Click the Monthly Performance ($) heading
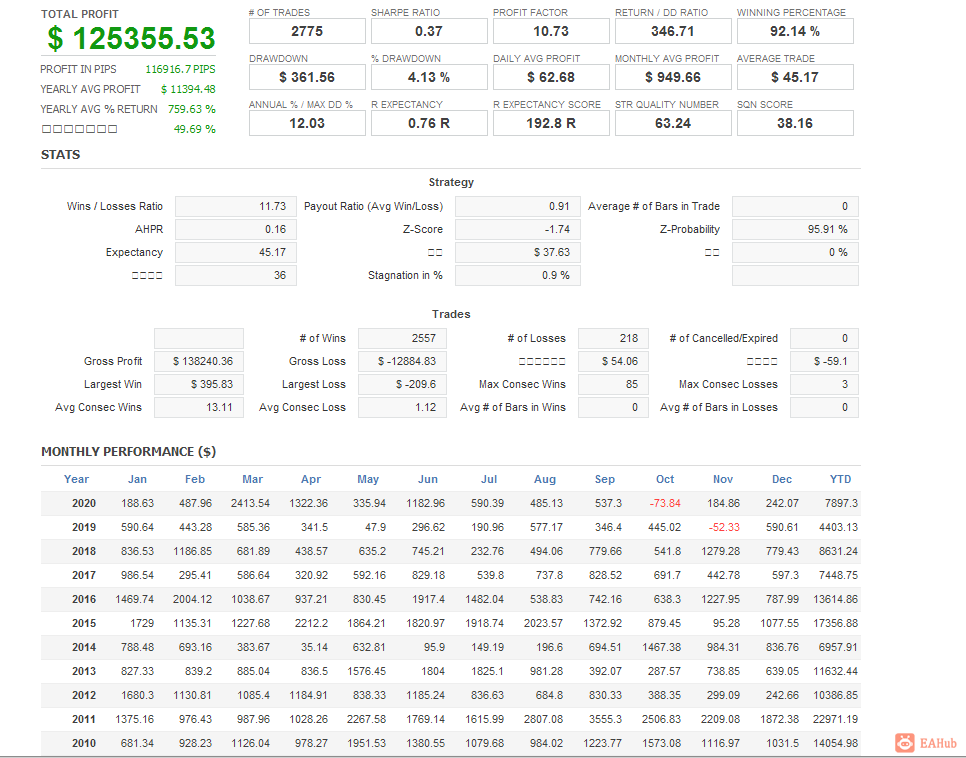The width and height of the screenshot is (966, 758). (128, 452)
